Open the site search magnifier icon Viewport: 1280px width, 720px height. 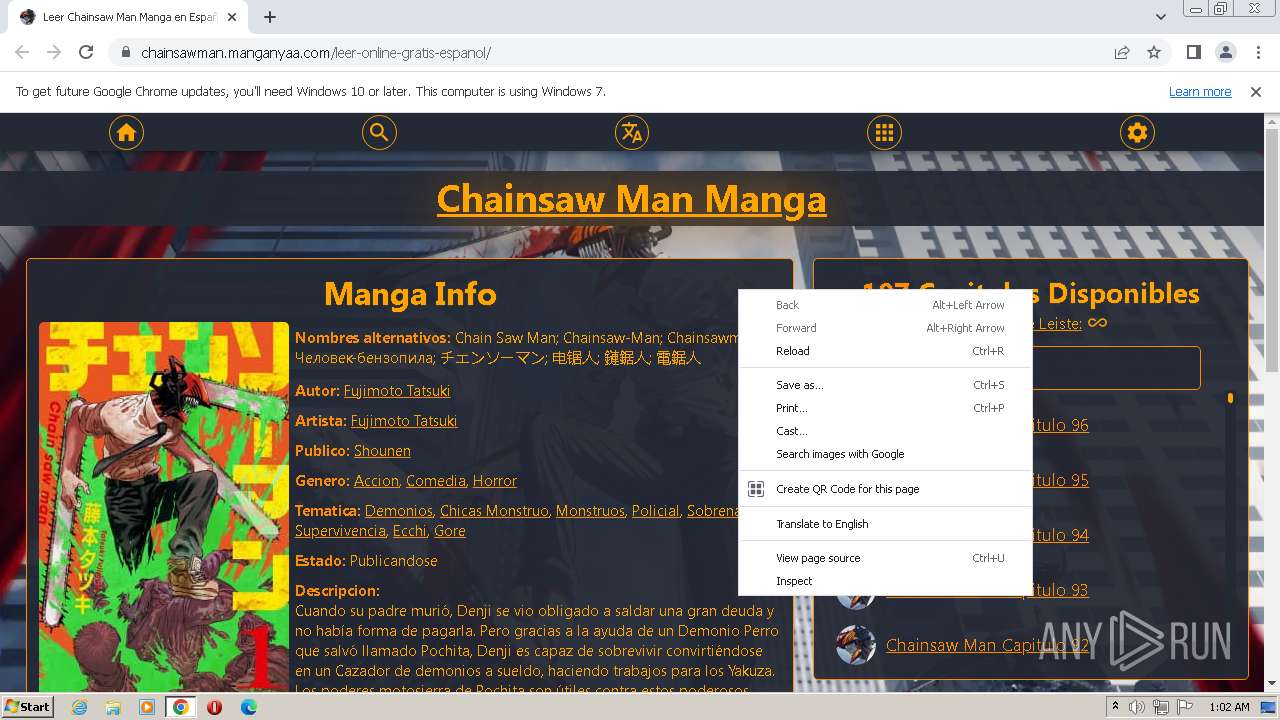379,132
